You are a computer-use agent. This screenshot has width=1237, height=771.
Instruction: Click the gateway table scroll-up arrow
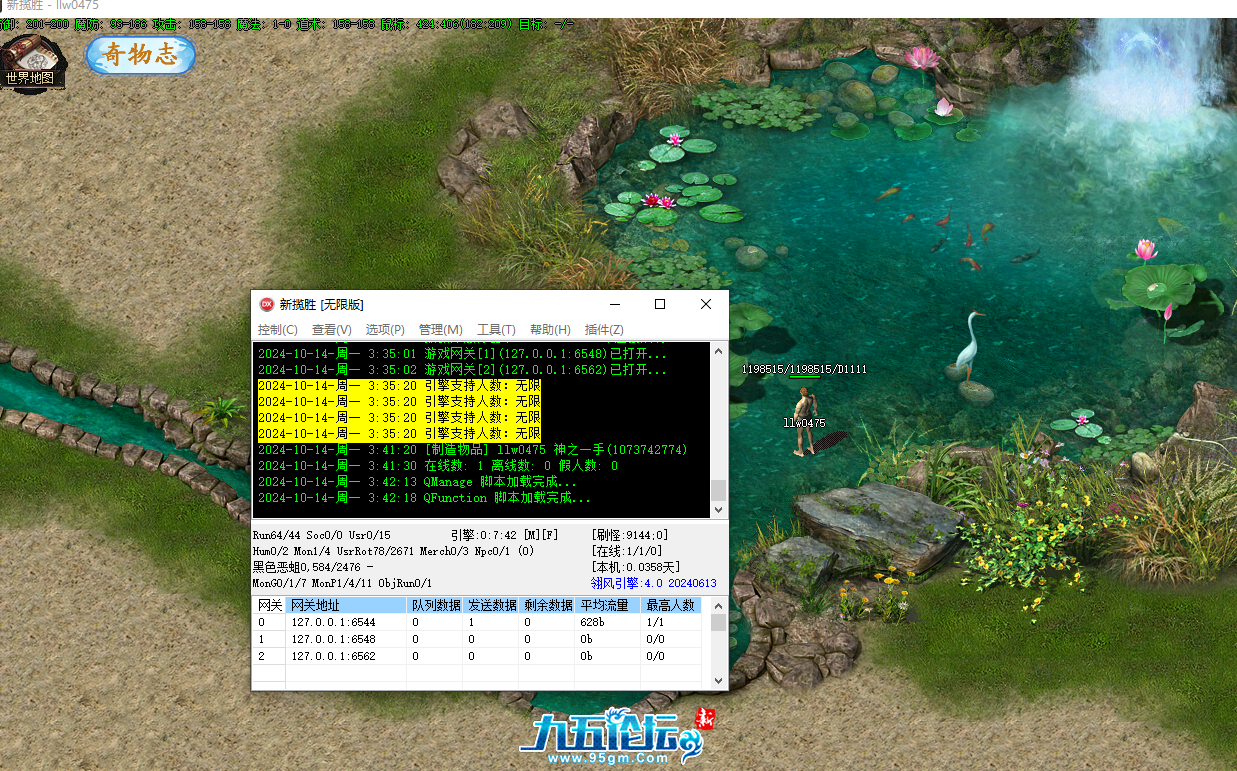(x=718, y=606)
